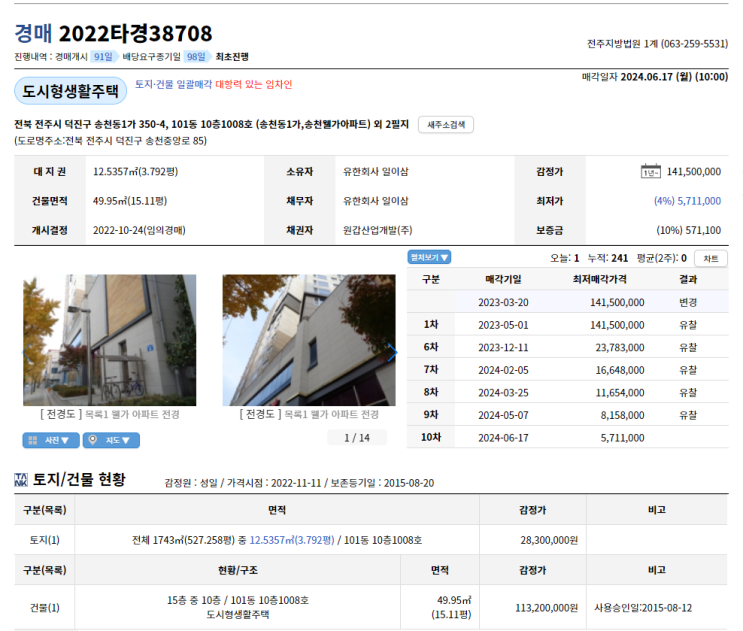Viewport: 743px width, 631px height.
Task: Select the 1차 2023-05-01 auction row
Action: click(x=568, y=325)
